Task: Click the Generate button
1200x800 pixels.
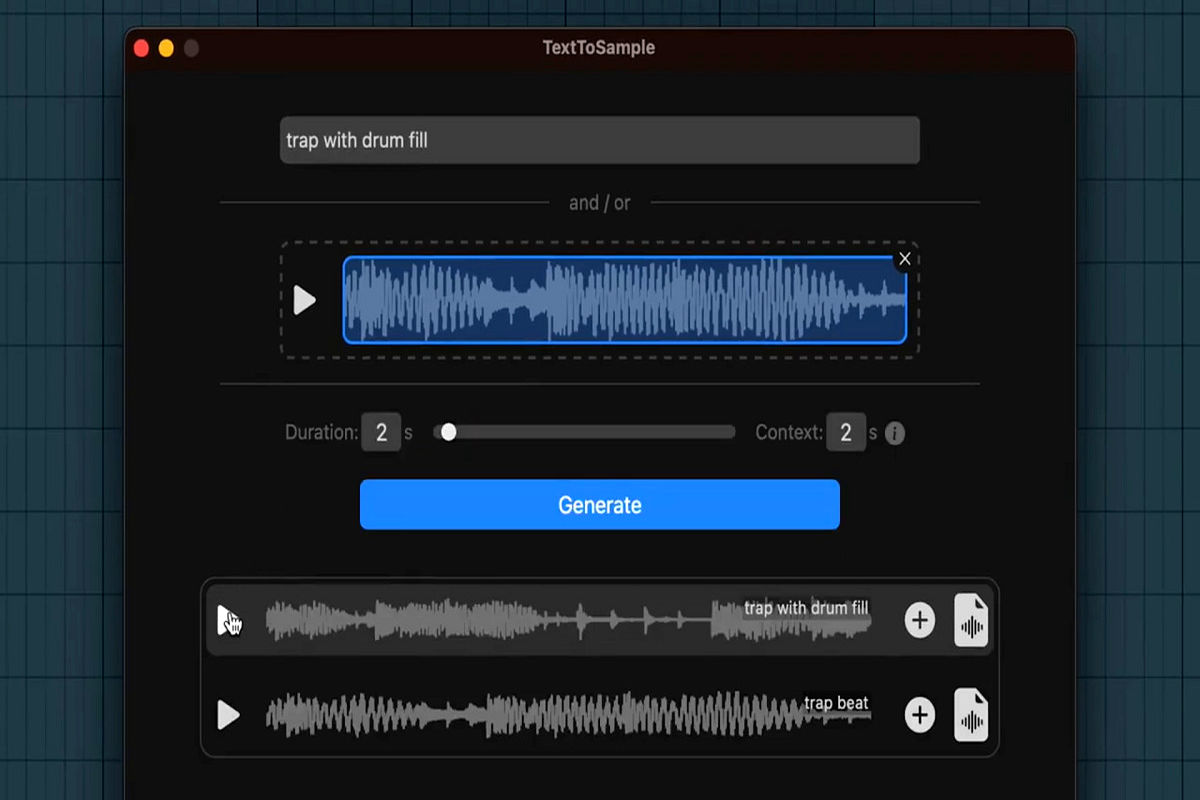Action: coord(599,505)
